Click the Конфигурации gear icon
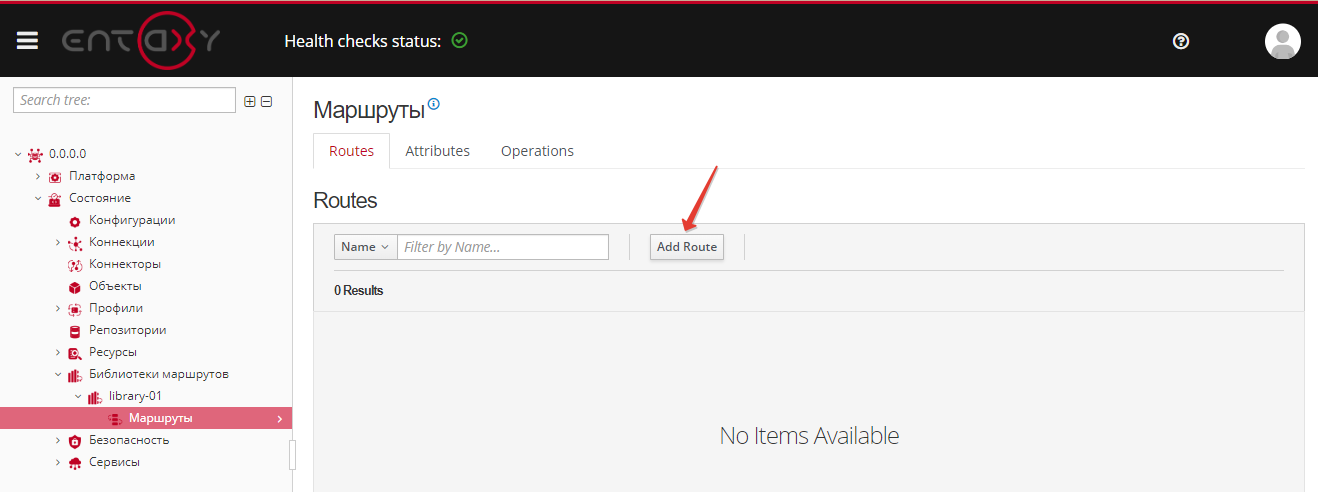1318x492 pixels. coord(74,221)
